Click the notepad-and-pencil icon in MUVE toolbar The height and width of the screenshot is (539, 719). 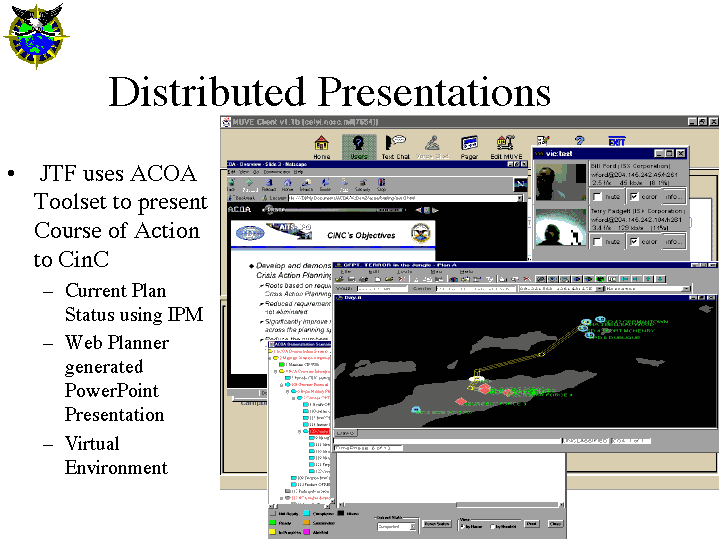(543, 140)
